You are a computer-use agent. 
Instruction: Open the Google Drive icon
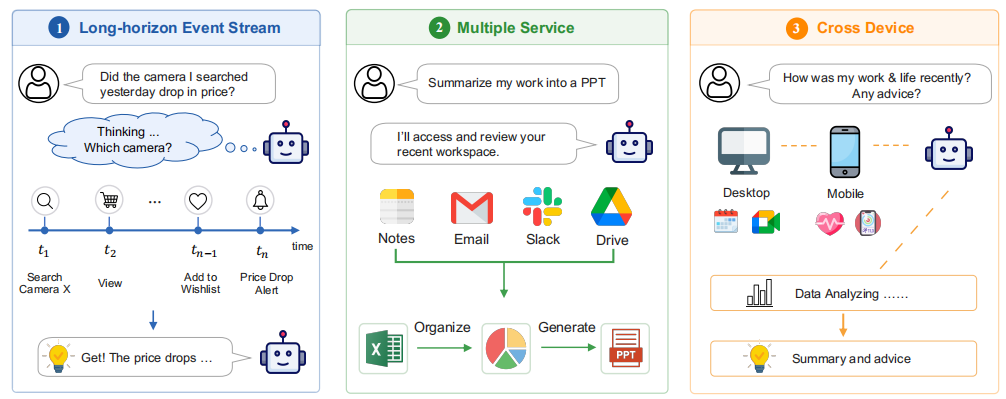pyautogui.click(x=612, y=207)
